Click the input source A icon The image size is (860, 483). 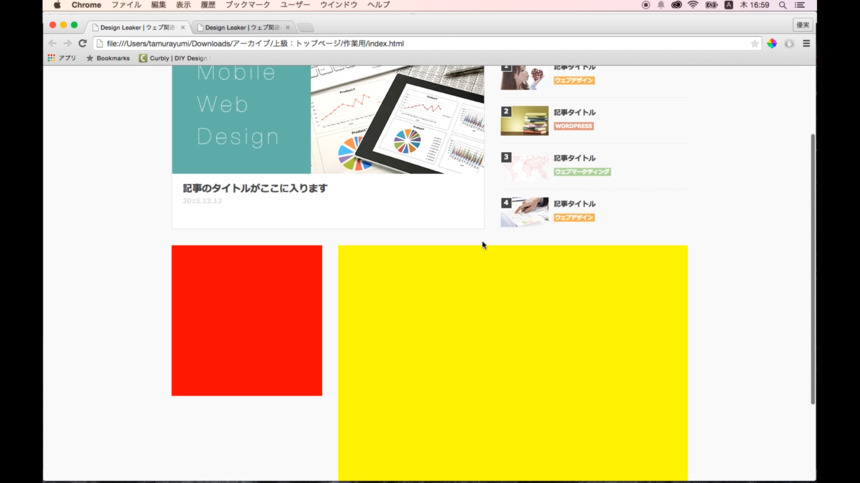(x=728, y=5)
